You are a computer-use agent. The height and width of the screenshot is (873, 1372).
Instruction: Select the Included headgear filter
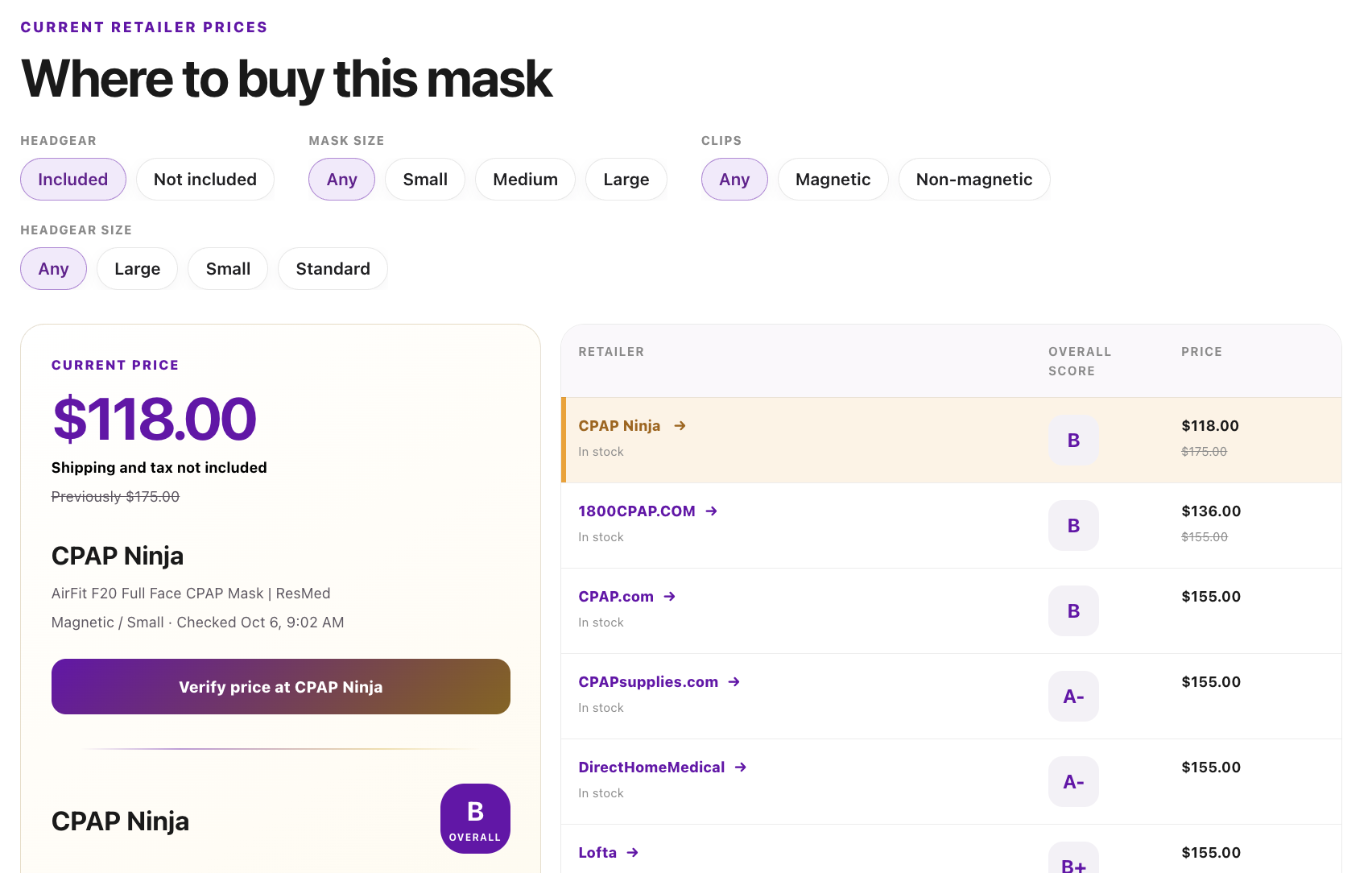pos(73,179)
